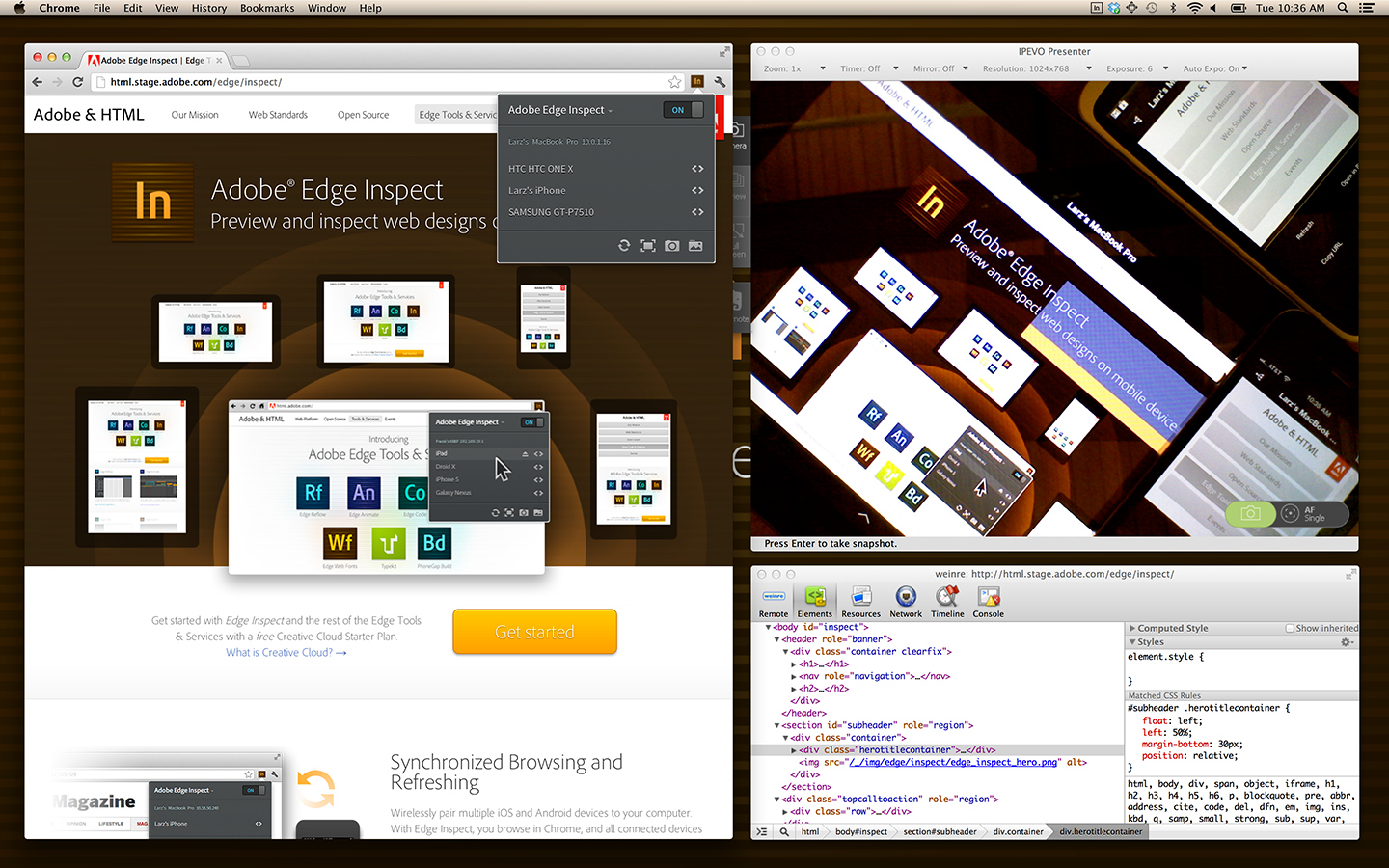Click the edge_inspect_hero.png link in weinre
This screenshot has width=1389, height=868.
[x=952, y=762]
